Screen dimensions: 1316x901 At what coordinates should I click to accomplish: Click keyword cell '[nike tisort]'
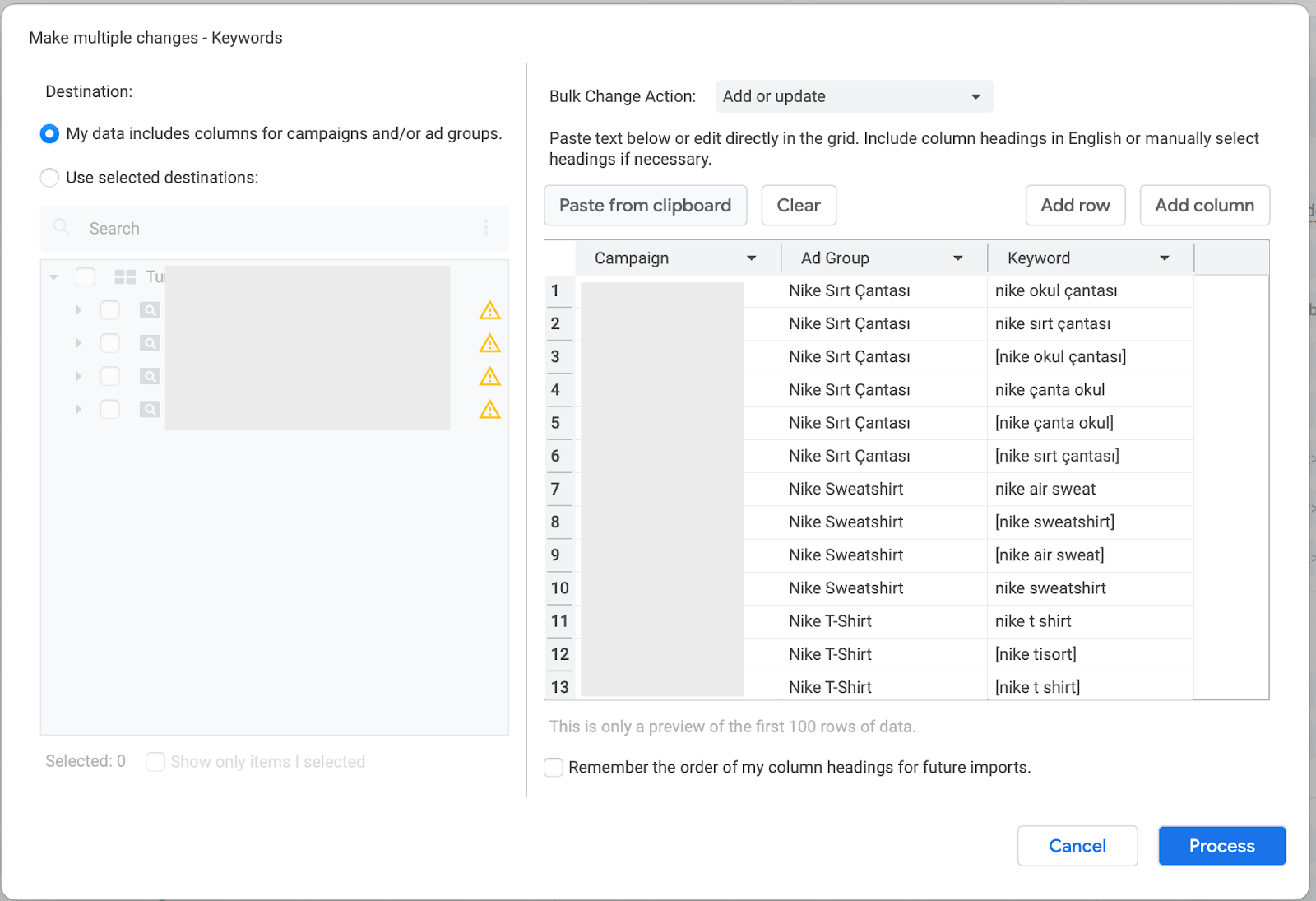click(1090, 654)
